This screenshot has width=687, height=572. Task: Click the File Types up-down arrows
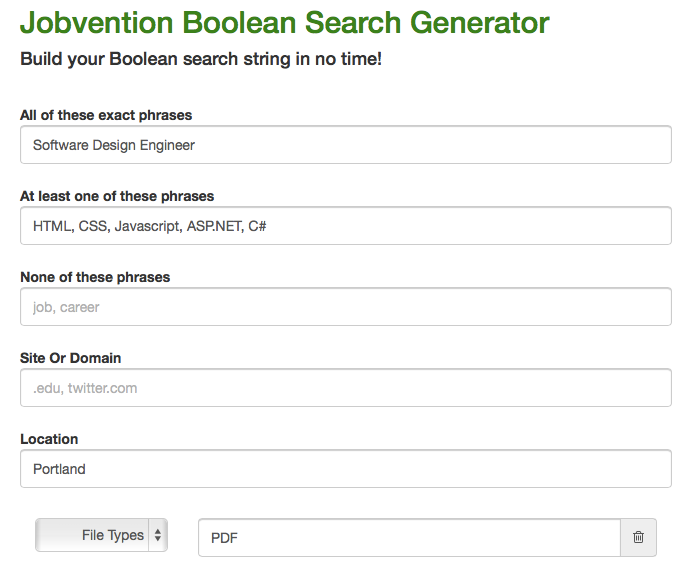pos(158,535)
